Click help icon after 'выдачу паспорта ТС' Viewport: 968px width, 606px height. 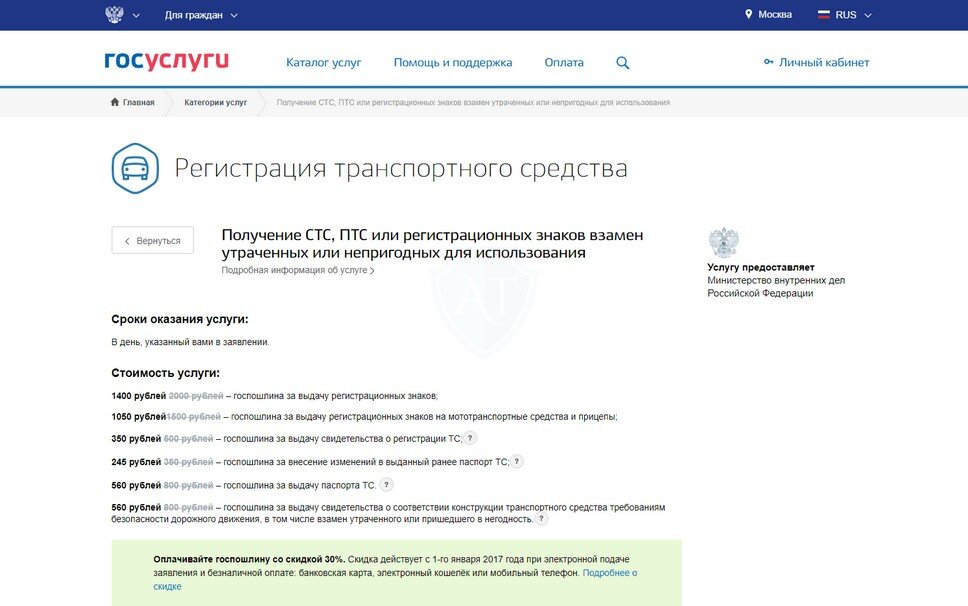[x=386, y=484]
